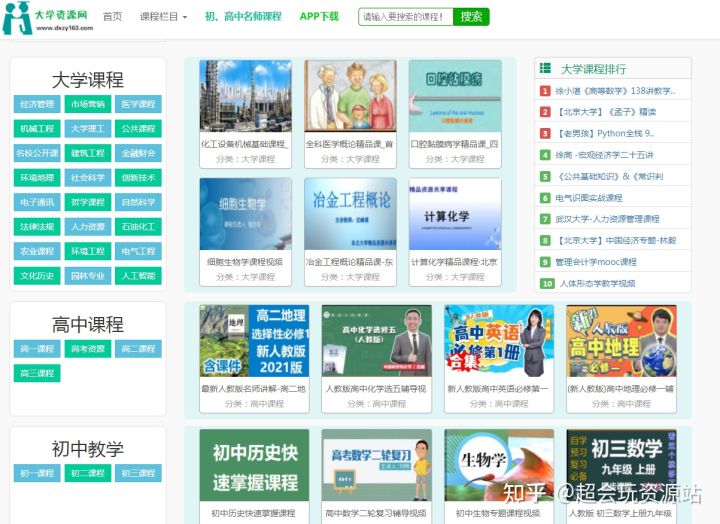Select 高三课程 under 高中课程
The width and height of the screenshot is (720, 524).
point(37,373)
